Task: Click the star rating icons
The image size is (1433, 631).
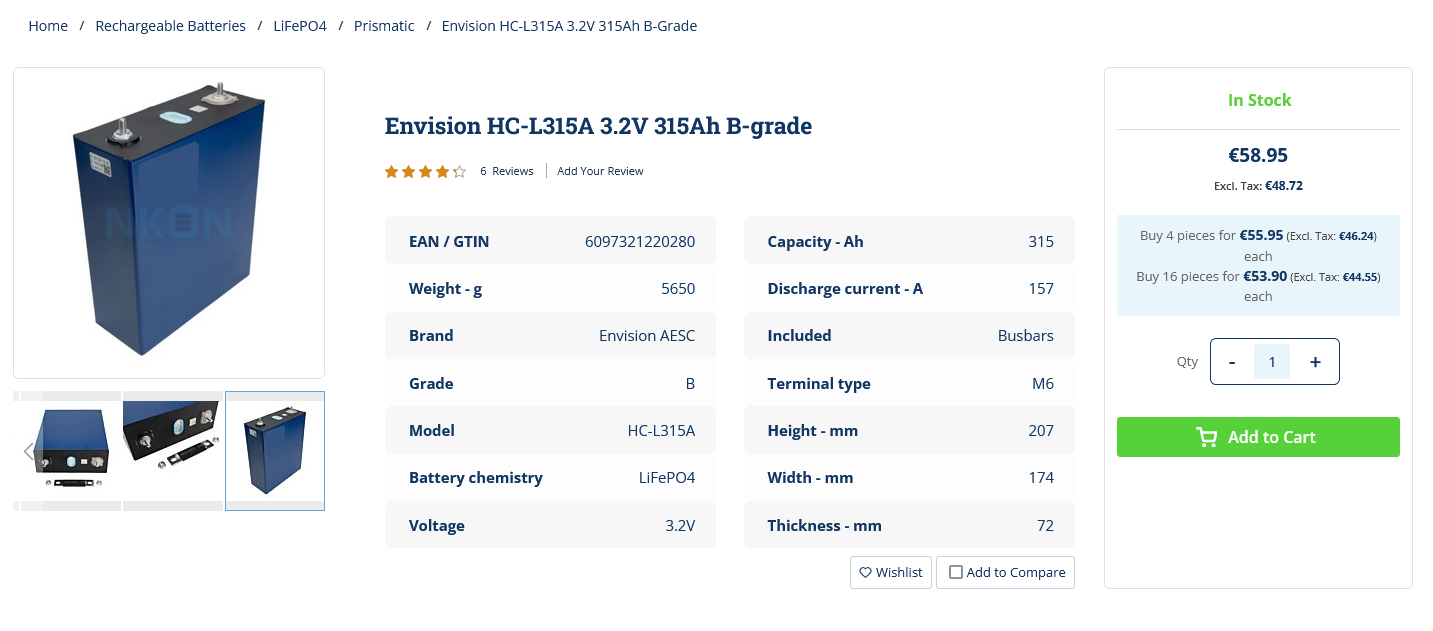Action: [x=425, y=172]
